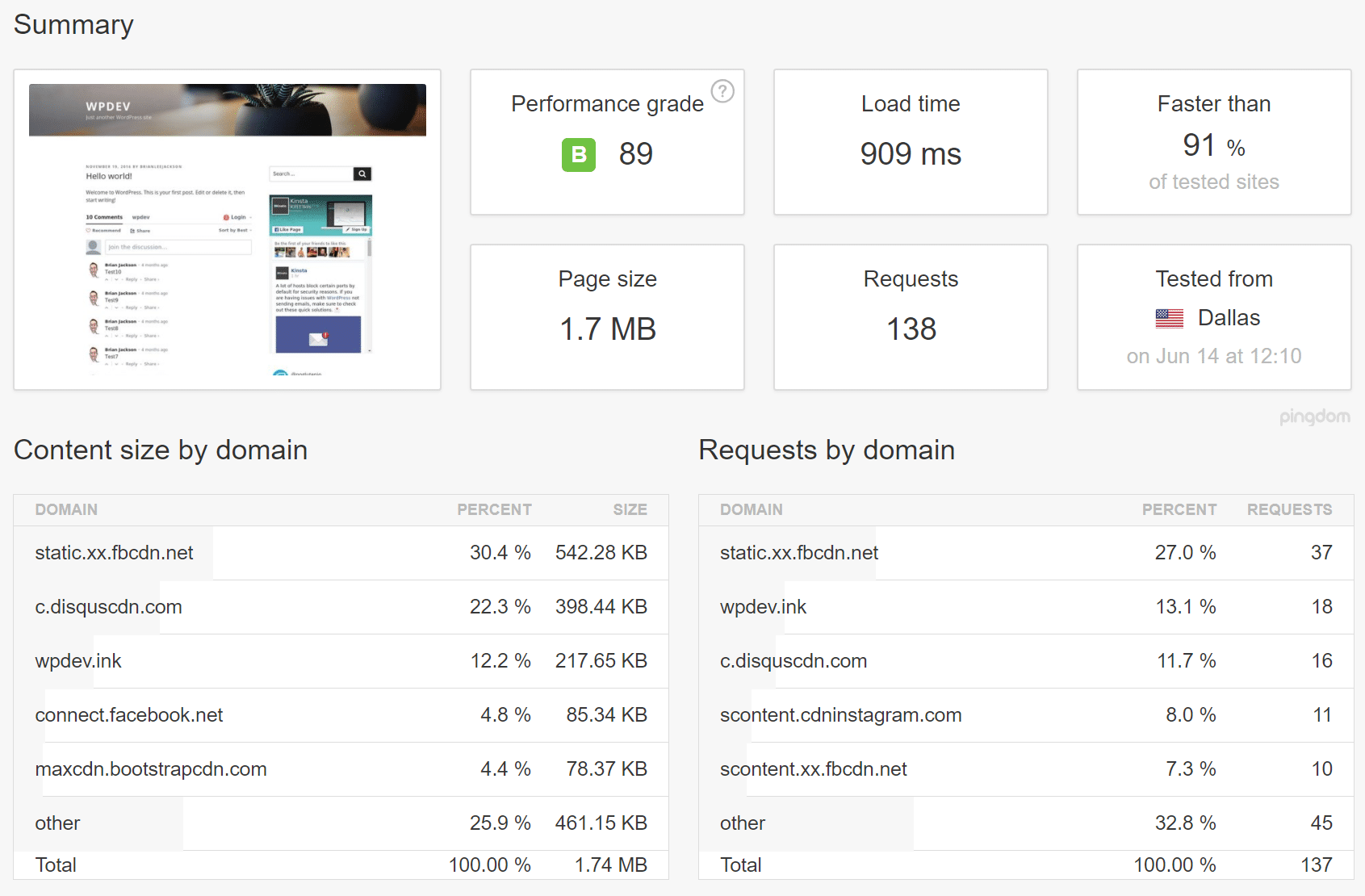The image size is (1365, 896).
Task: Click the Share icon next to Recommend
Action: (132, 231)
